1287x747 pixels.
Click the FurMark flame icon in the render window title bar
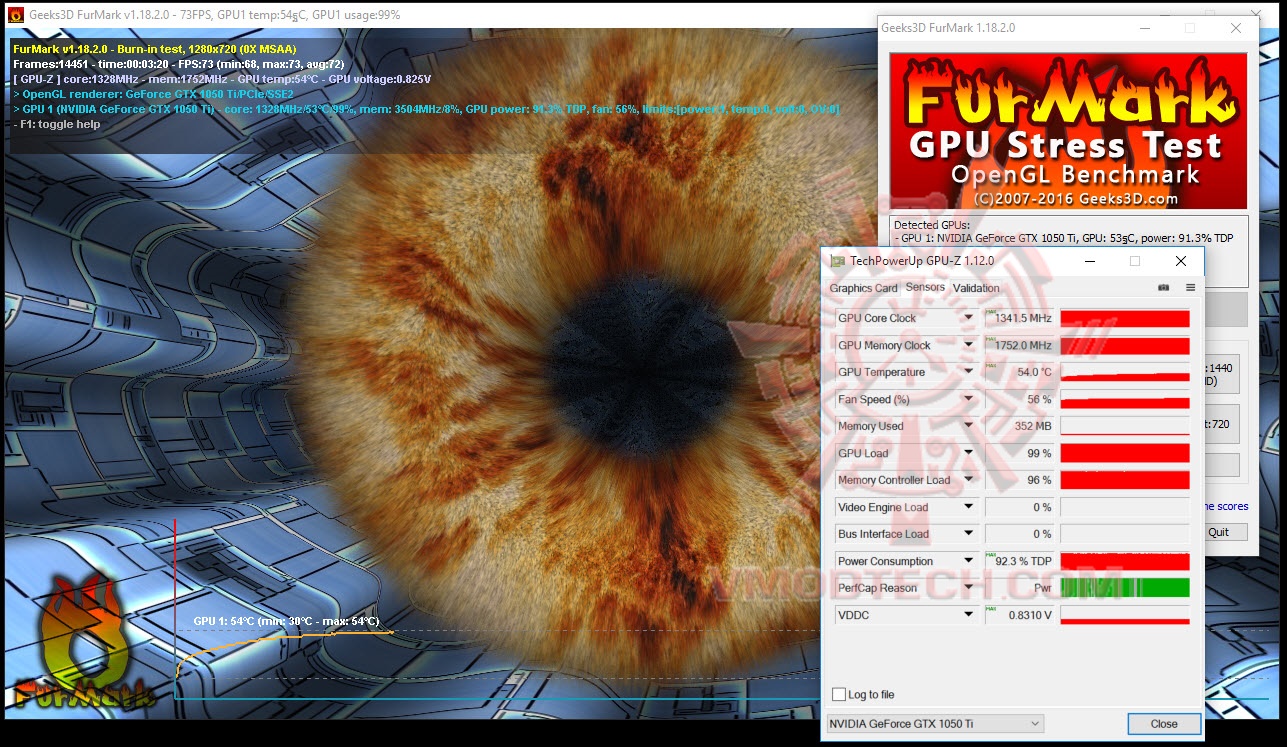point(16,15)
